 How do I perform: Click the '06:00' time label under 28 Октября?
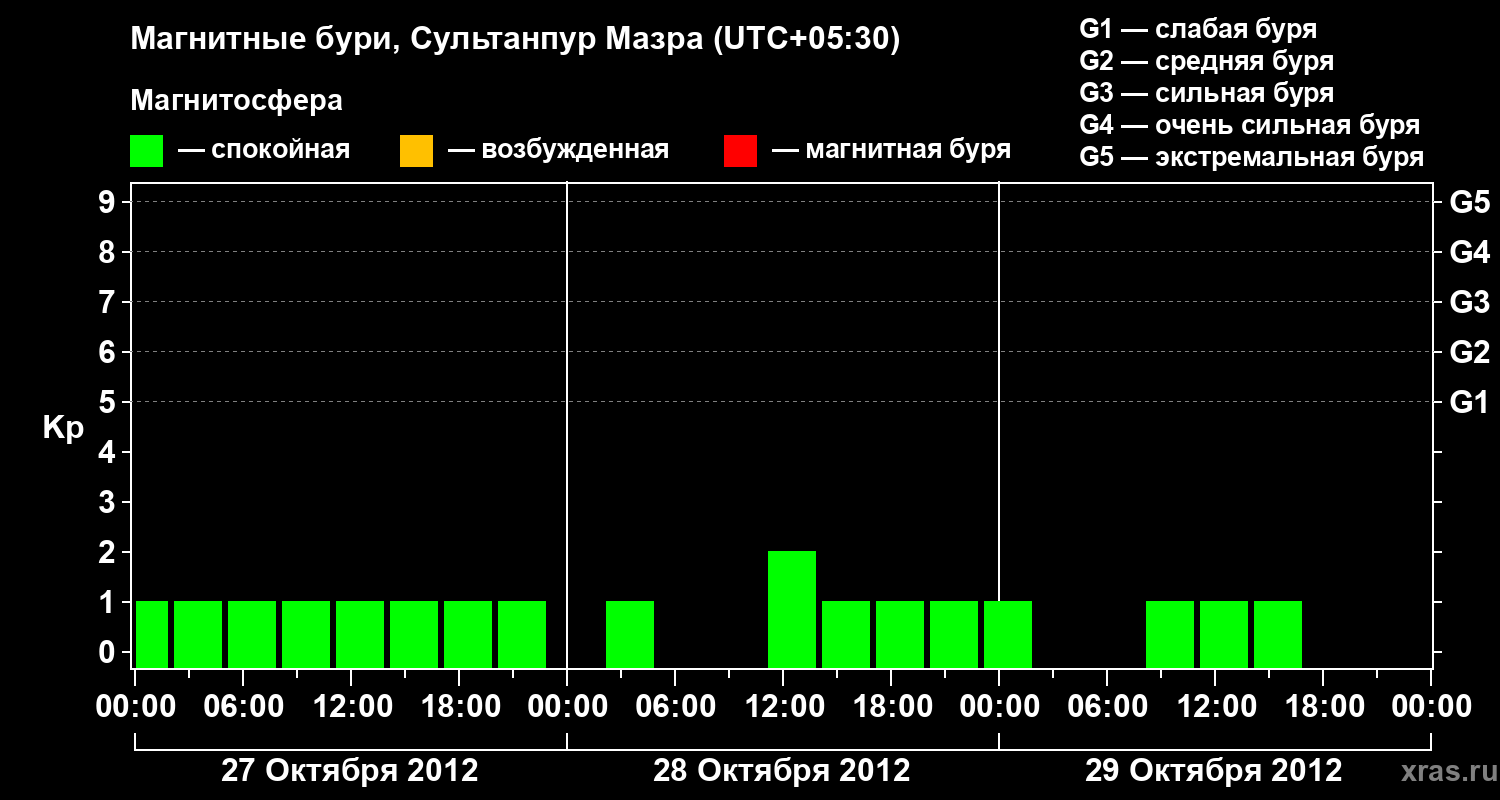[675, 706]
